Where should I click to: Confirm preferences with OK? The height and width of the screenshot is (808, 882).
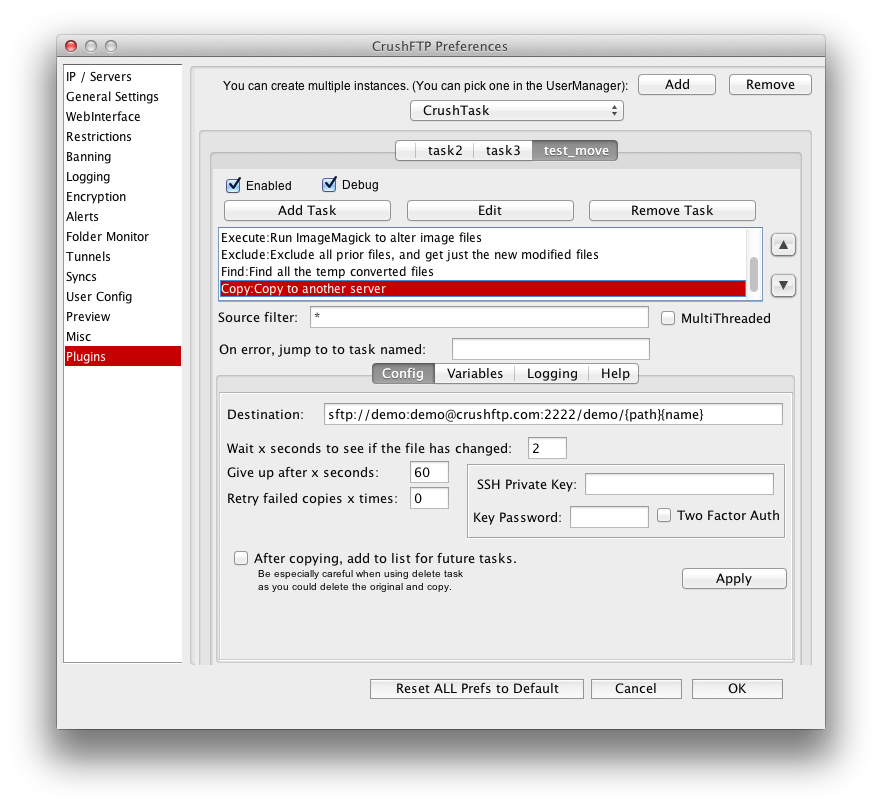(x=737, y=689)
